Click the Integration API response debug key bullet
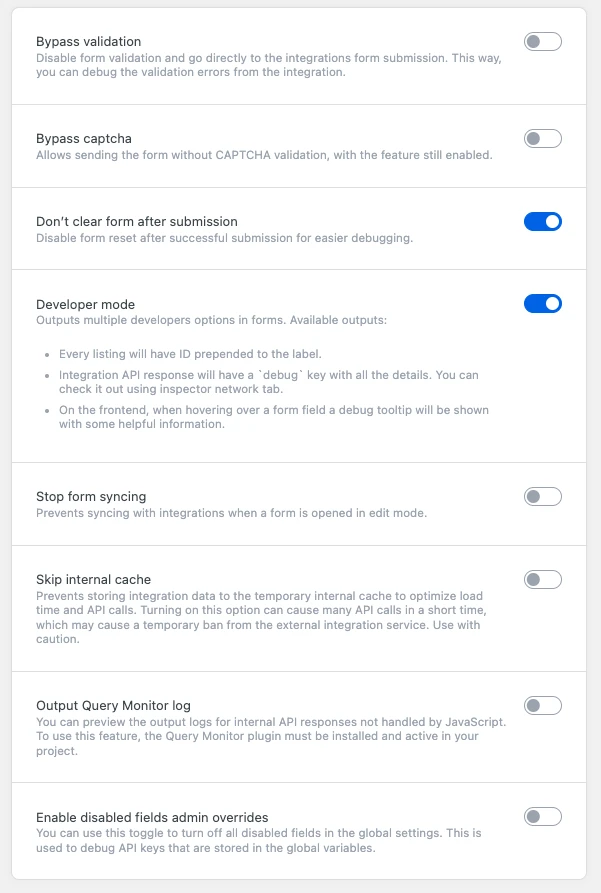The height and width of the screenshot is (893, 601). point(268,382)
